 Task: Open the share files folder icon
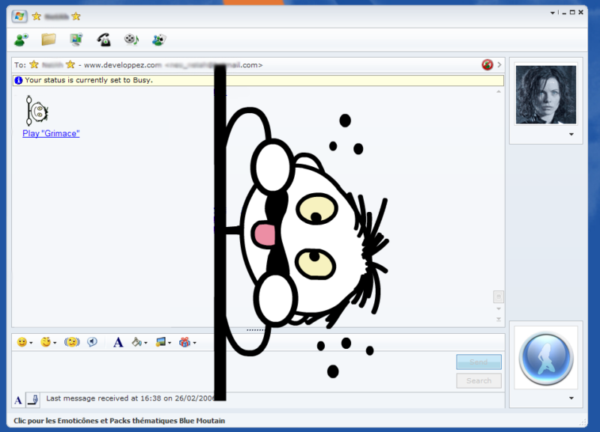[x=48, y=40]
